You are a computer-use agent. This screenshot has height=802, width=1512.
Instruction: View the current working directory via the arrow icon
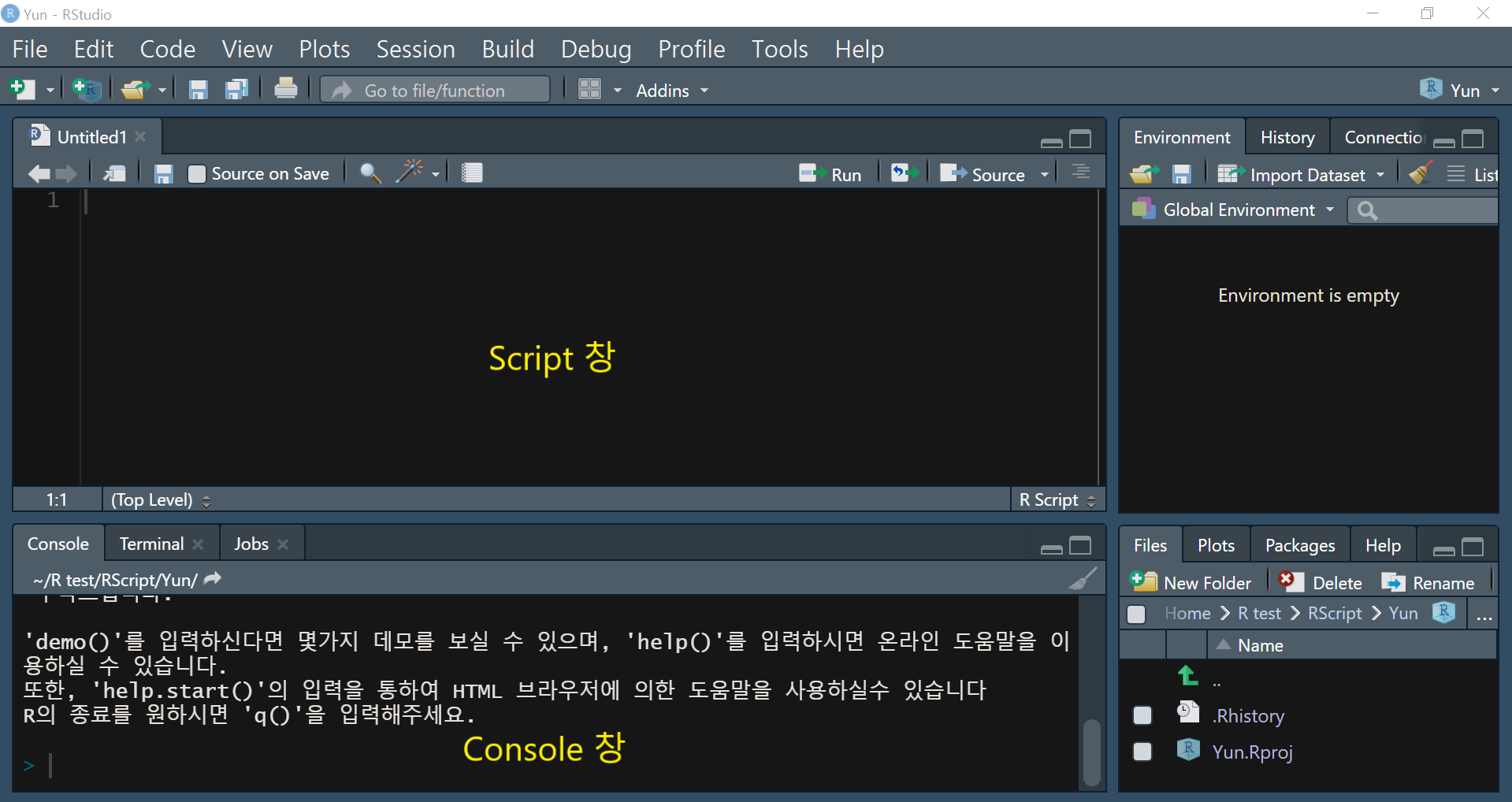click(x=213, y=579)
